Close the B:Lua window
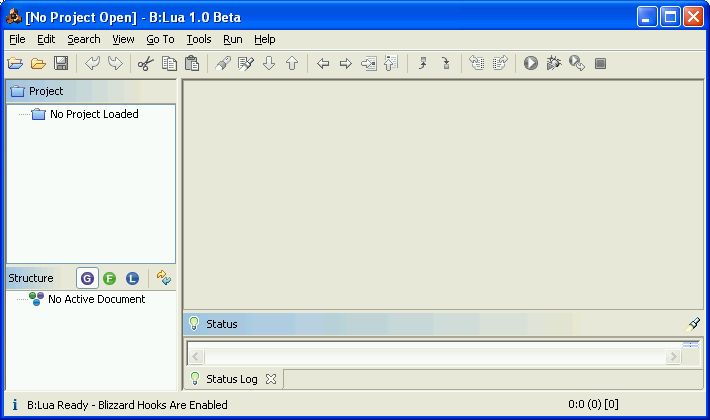 pos(693,17)
